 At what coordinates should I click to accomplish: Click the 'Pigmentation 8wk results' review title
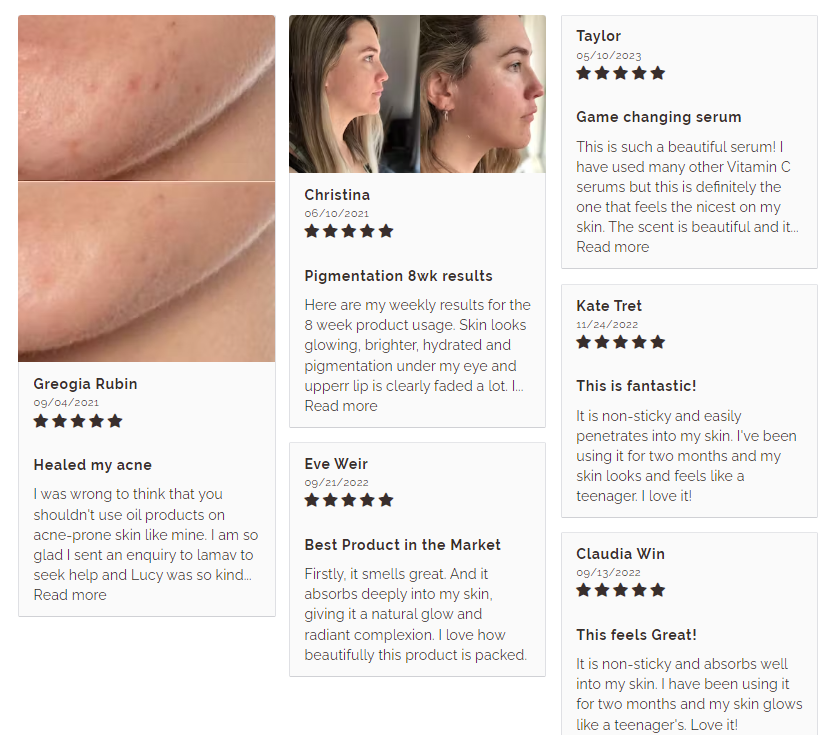398,276
